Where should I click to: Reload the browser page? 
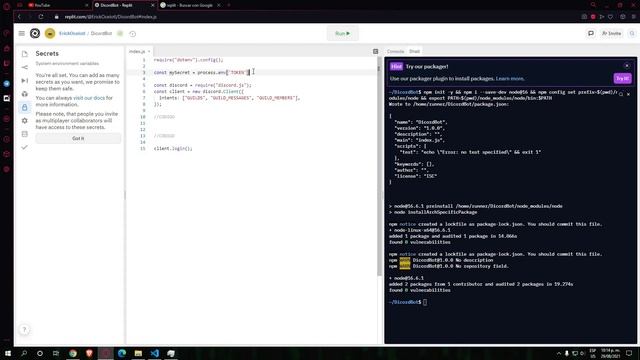[41, 17]
